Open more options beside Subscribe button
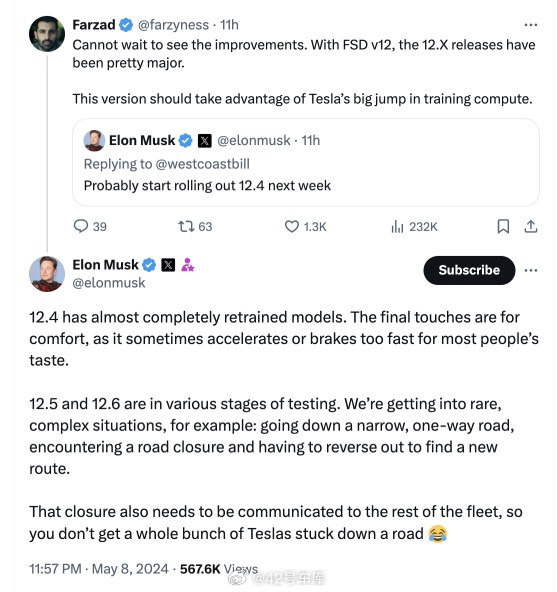The image size is (557, 592). pyautogui.click(x=531, y=270)
